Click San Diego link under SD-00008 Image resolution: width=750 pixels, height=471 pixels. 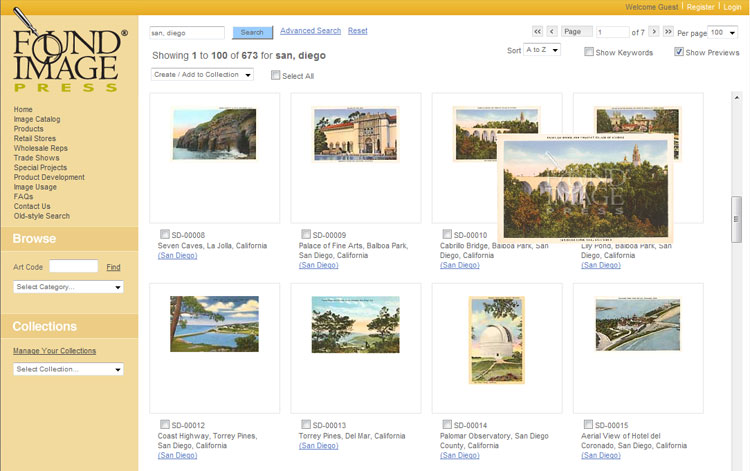tap(177, 255)
